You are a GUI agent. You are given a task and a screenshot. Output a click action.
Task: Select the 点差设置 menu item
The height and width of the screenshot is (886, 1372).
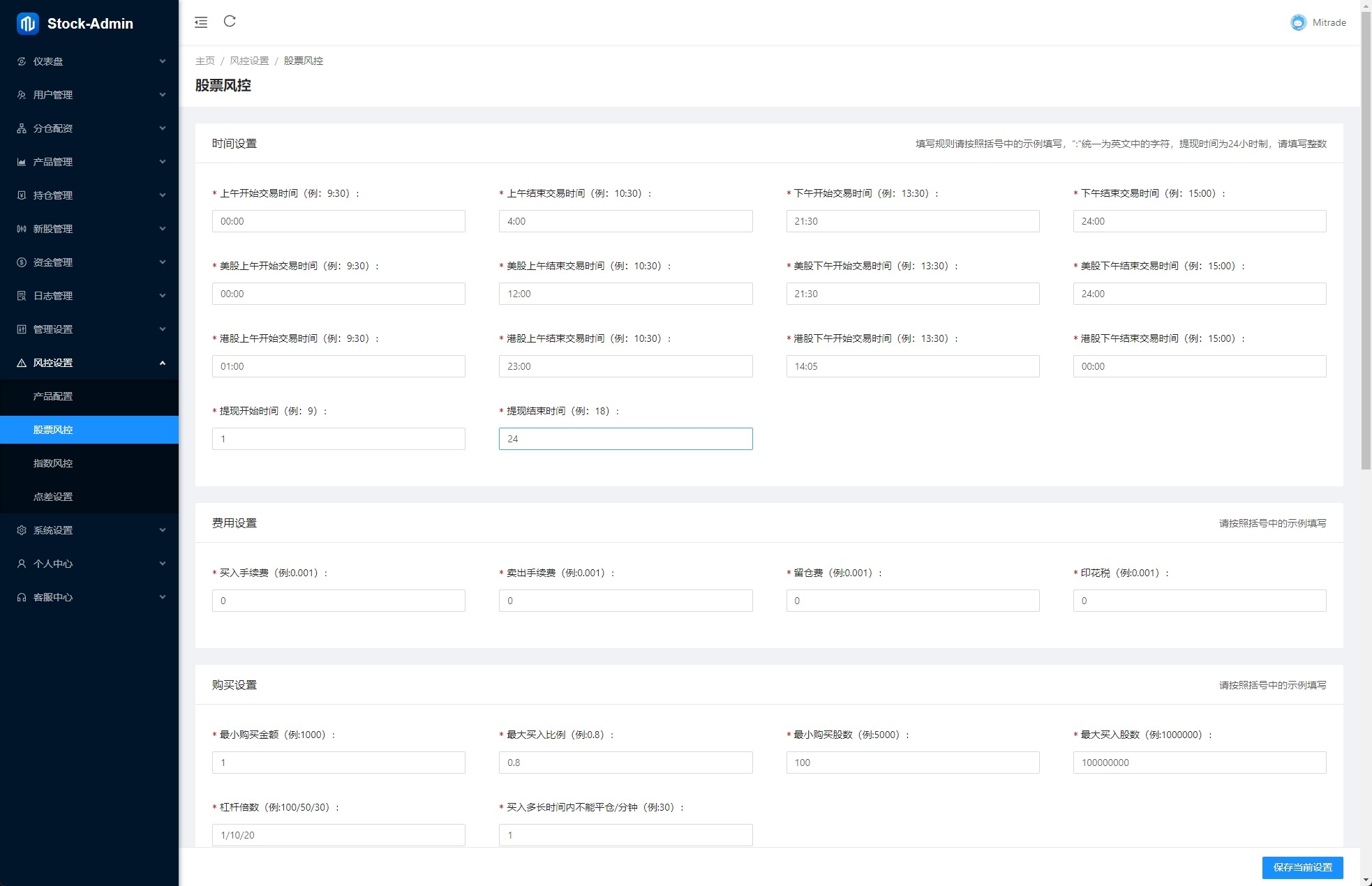point(55,497)
